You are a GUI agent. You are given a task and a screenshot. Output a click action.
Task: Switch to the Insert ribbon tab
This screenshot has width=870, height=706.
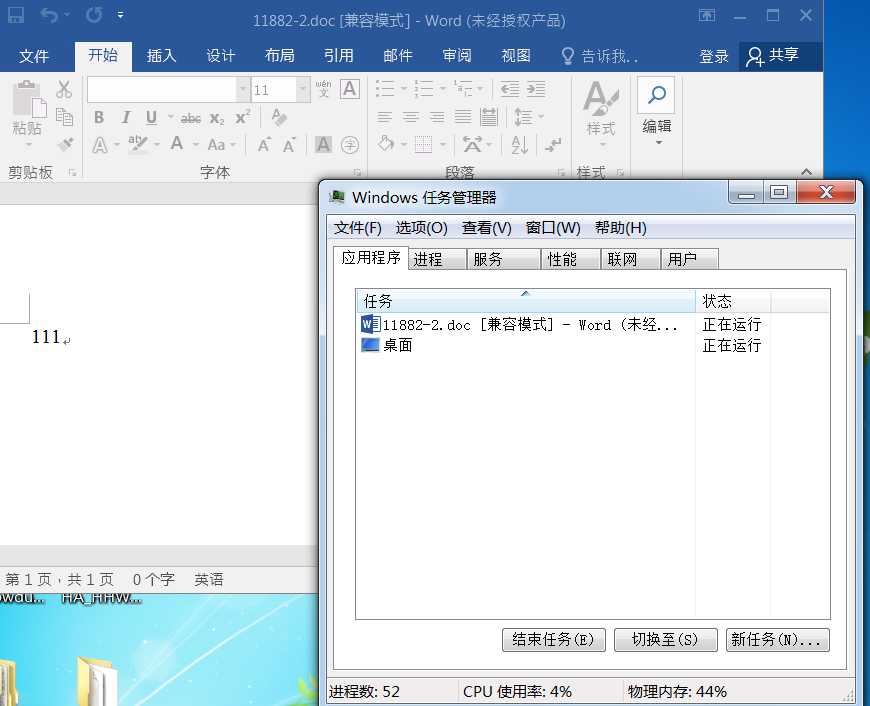click(x=161, y=56)
